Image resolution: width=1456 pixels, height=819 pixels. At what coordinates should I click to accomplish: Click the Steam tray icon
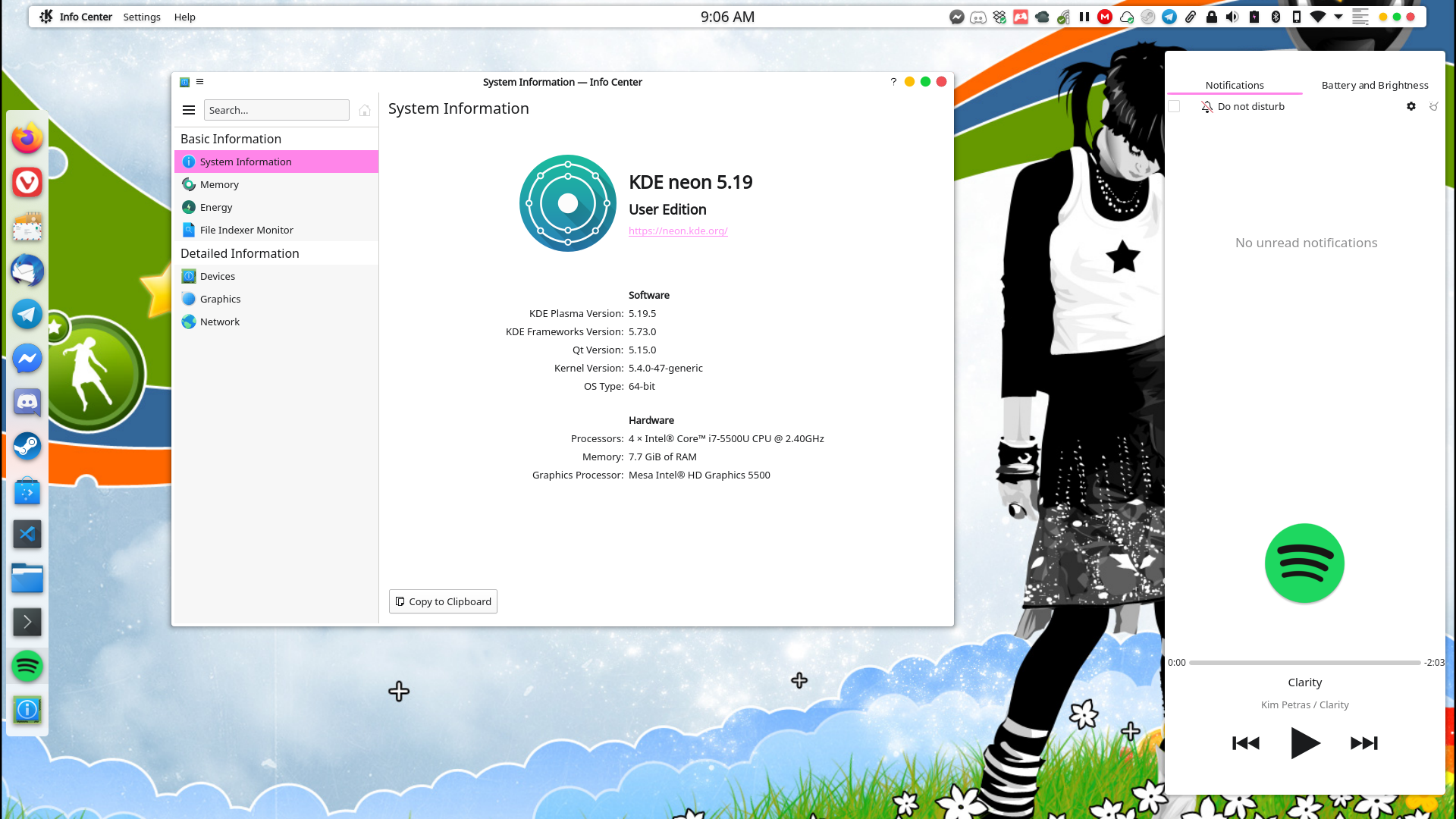coord(1148,17)
